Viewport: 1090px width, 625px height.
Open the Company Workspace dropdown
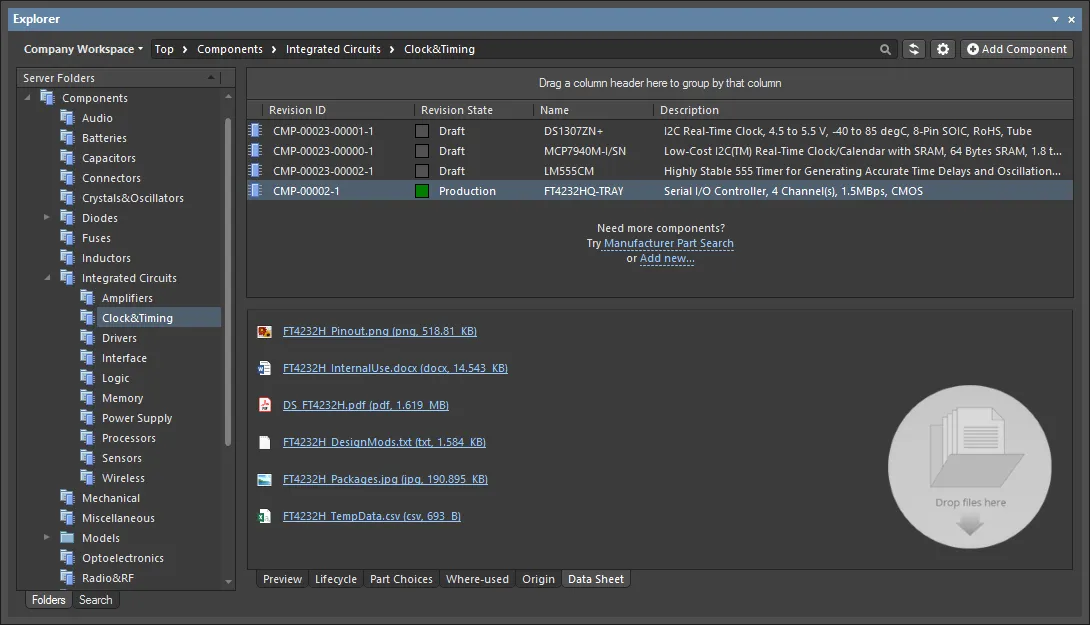pos(83,49)
